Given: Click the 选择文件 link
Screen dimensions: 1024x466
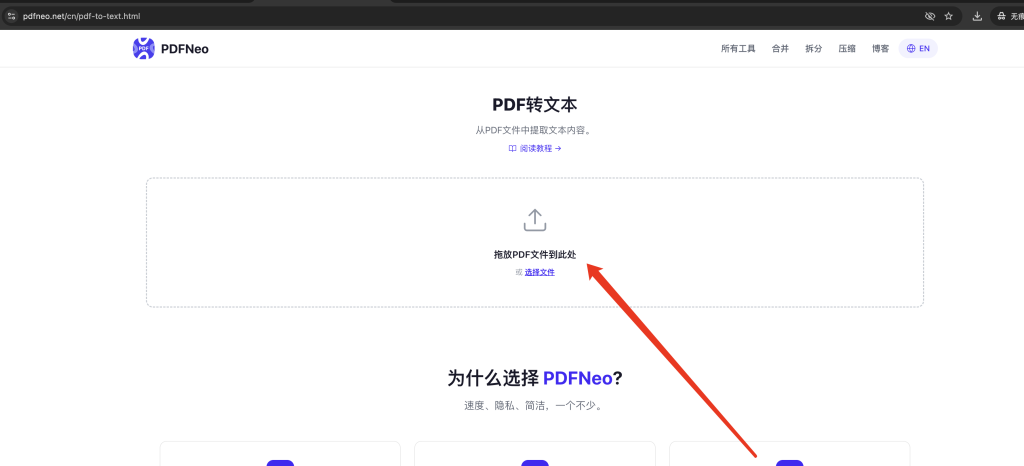Looking at the screenshot, I should [x=539, y=272].
